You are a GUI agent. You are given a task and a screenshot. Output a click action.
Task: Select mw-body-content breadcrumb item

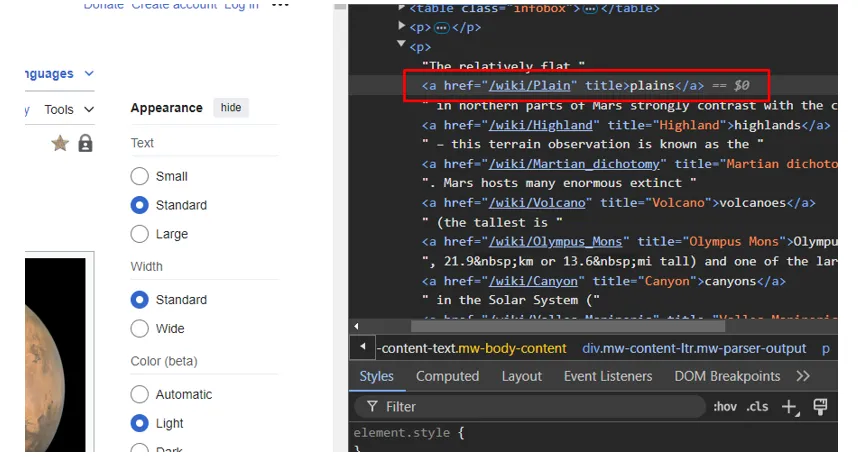click(472, 348)
